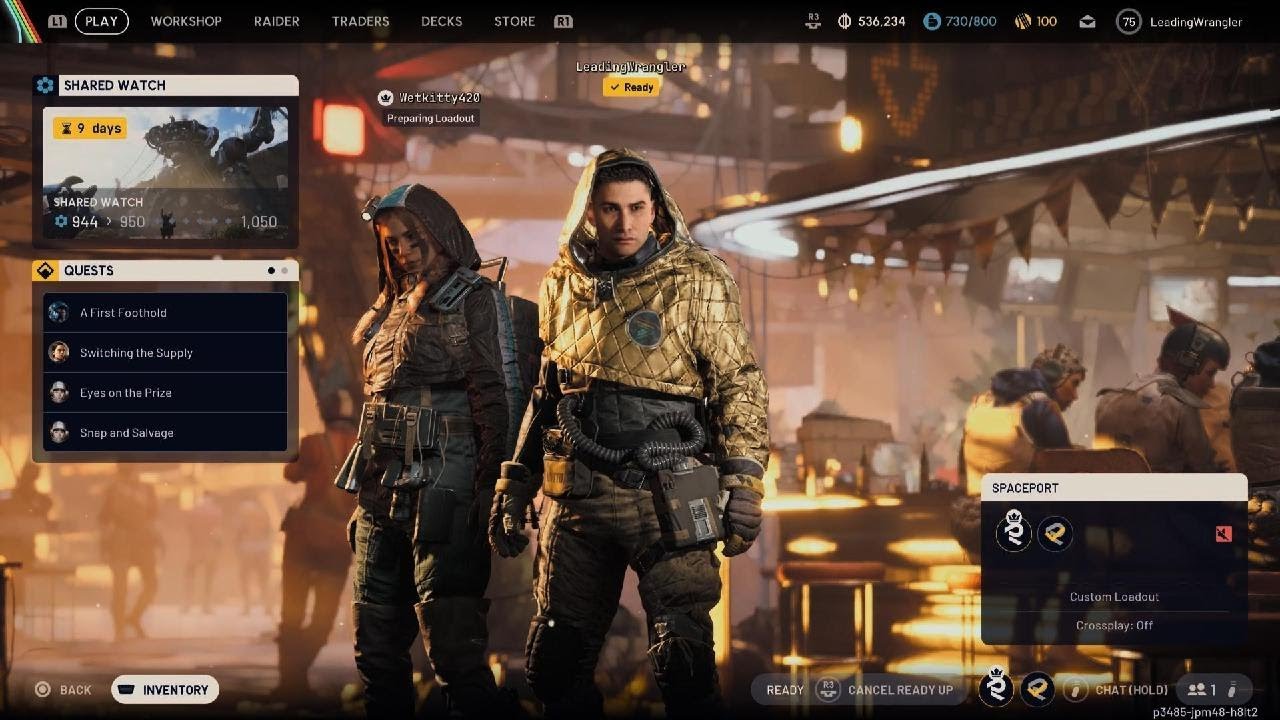
Task: Click the crowned snake emblem in Spaceport panel
Action: click(1014, 531)
